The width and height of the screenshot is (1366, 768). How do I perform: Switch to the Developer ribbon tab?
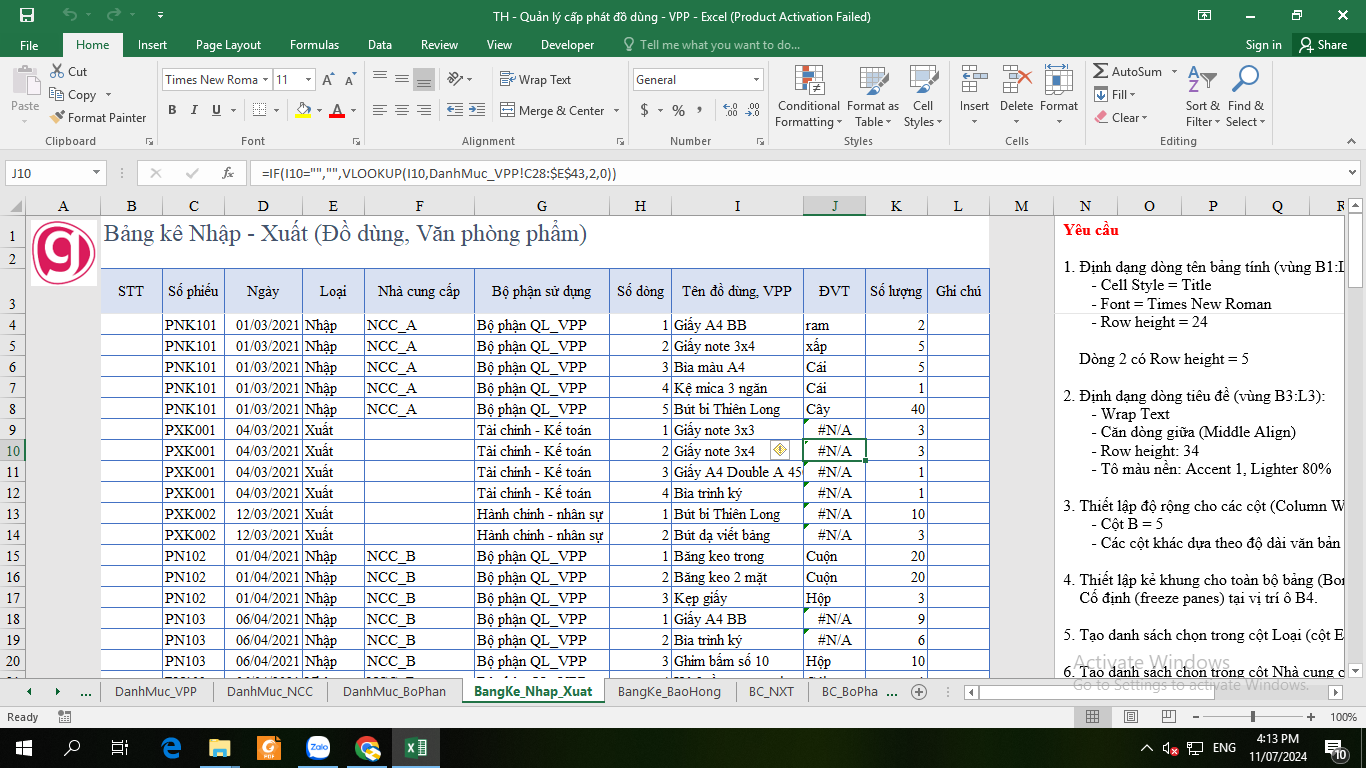tap(567, 45)
